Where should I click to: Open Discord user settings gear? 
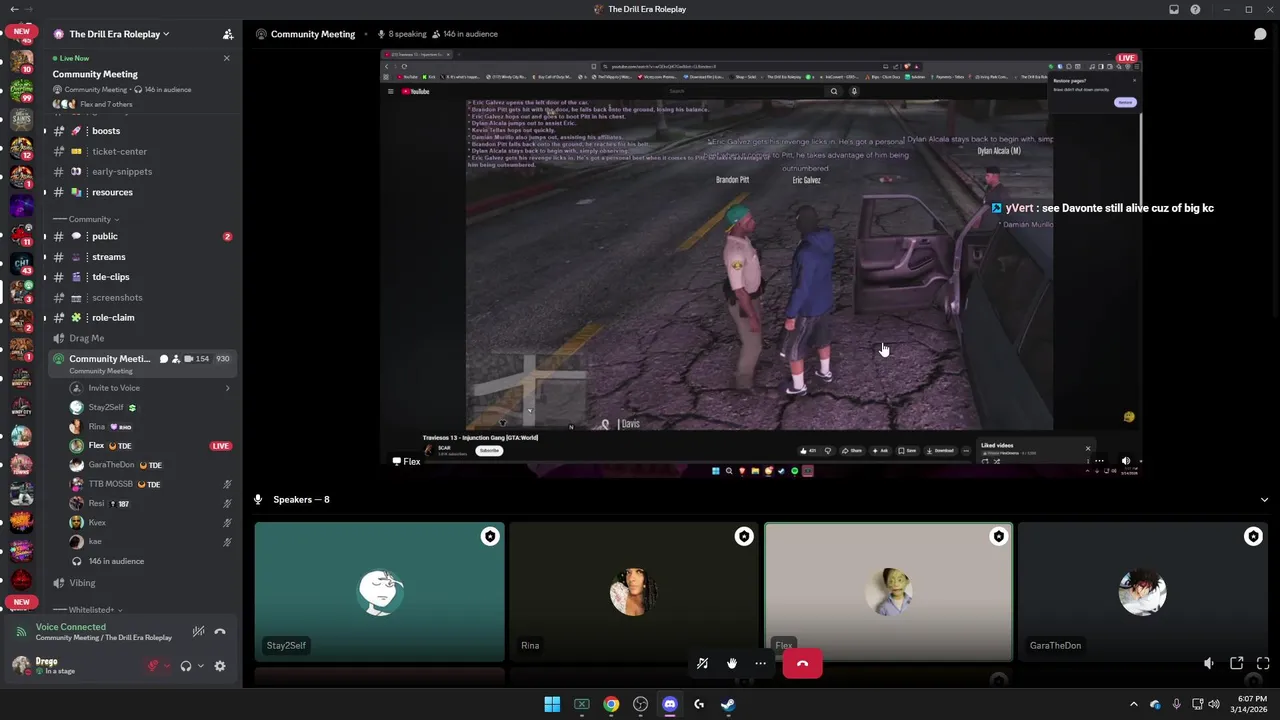click(x=220, y=666)
